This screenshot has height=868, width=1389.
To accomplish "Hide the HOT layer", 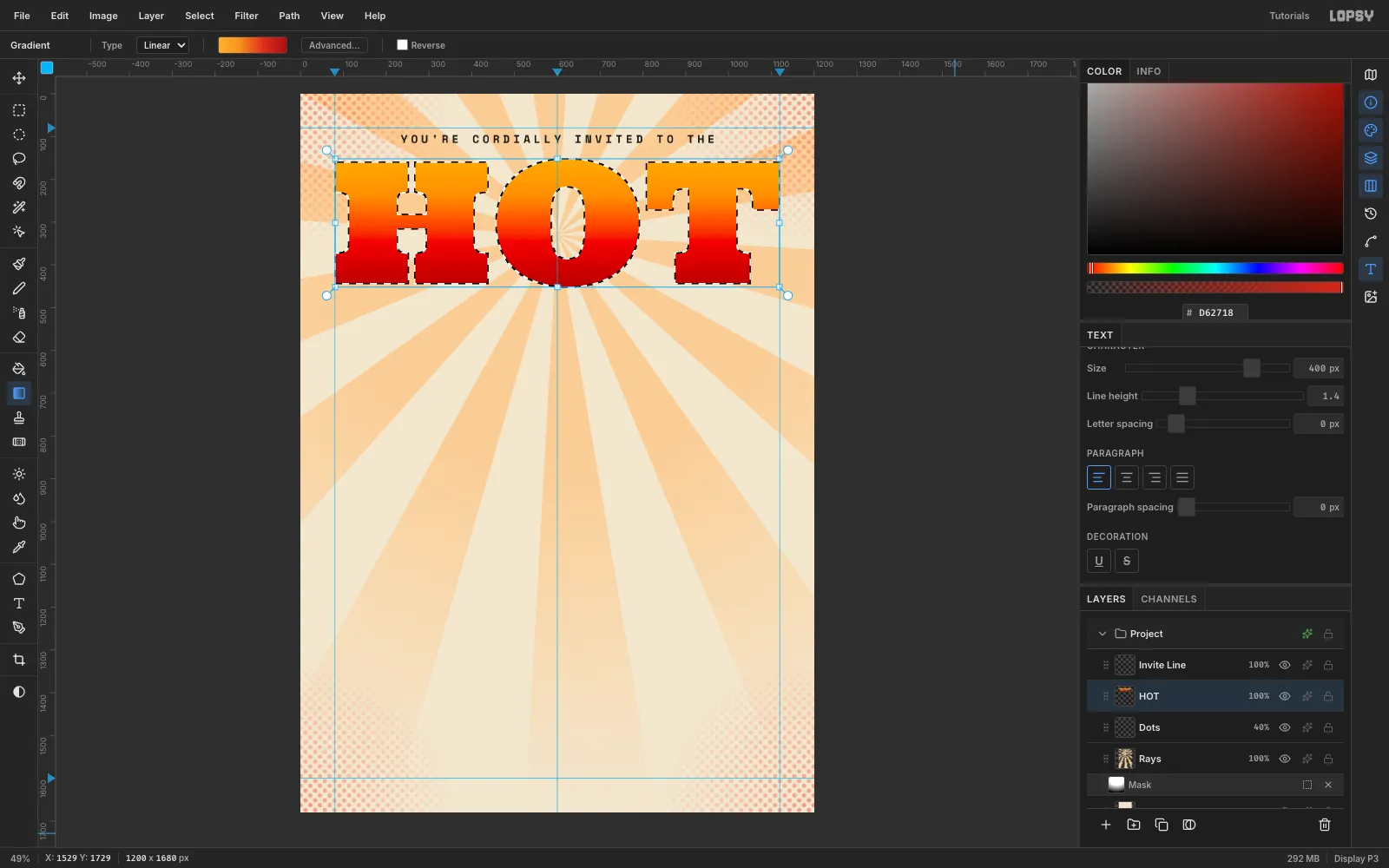I will pyautogui.click(x=1285, y=696).
